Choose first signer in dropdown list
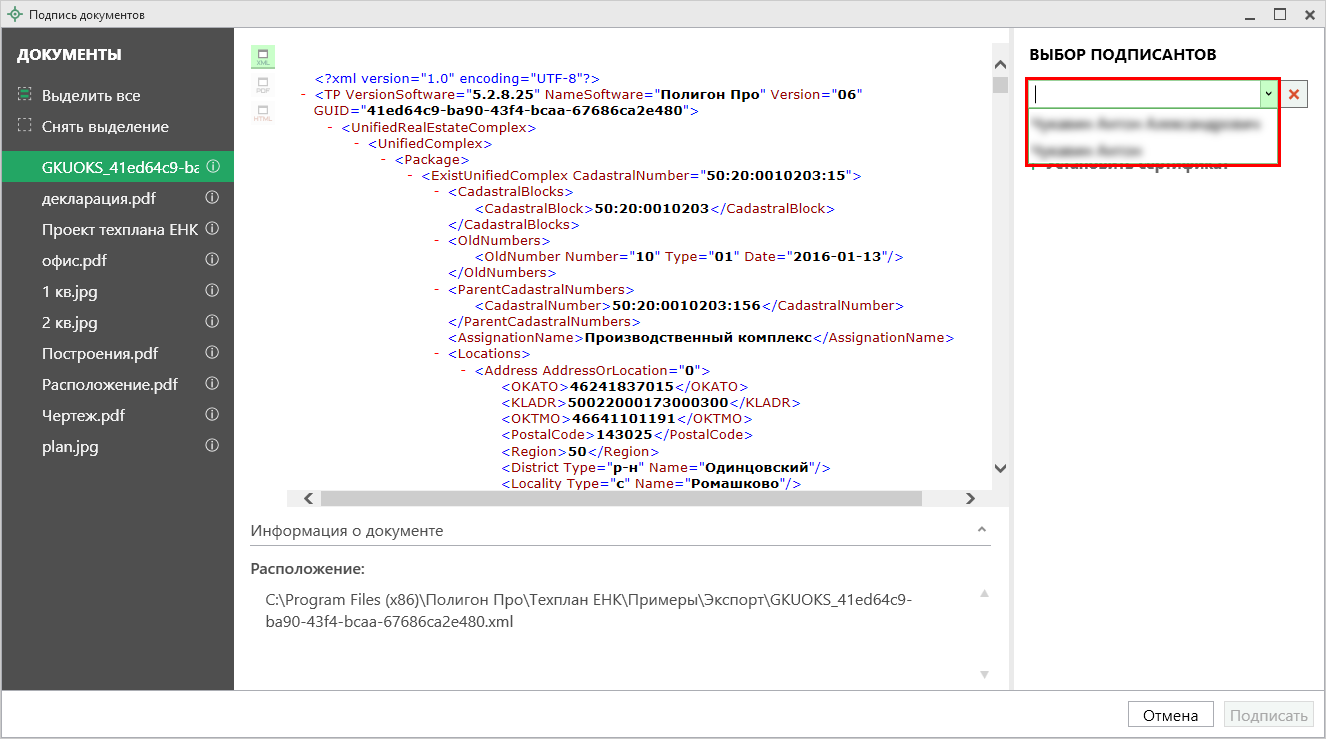 click(x=1145, y=124)
